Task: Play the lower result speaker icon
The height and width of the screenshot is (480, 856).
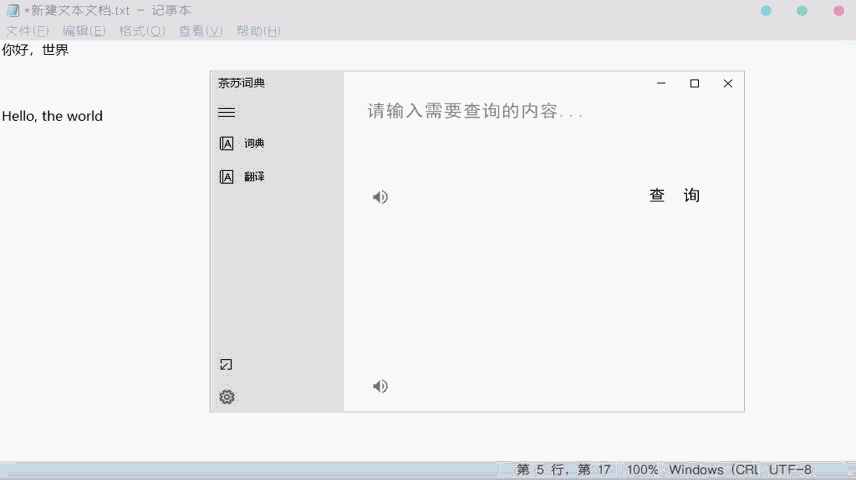Action: 380,386
